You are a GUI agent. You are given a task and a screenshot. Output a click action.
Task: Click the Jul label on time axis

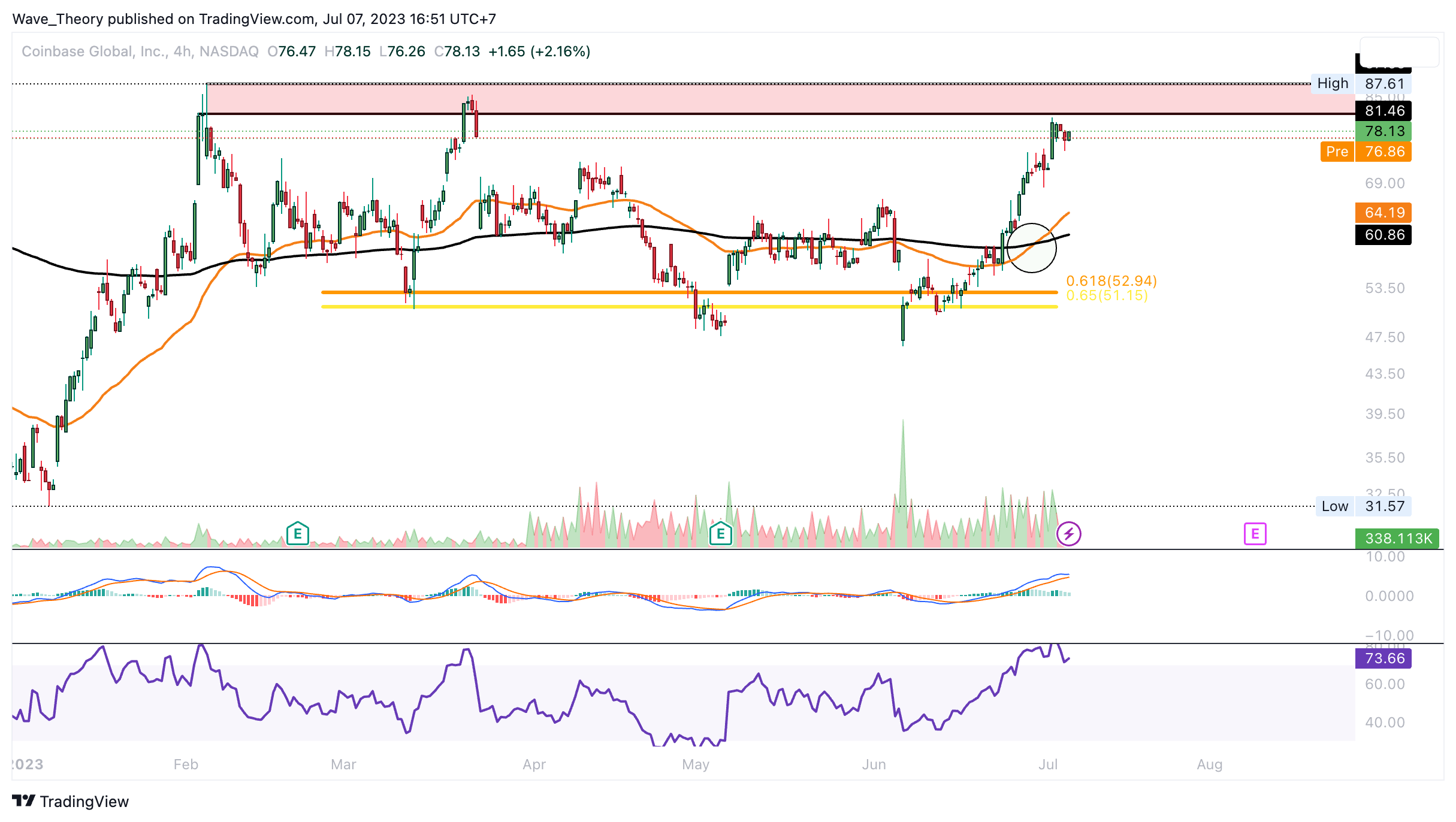(1047, 764)
